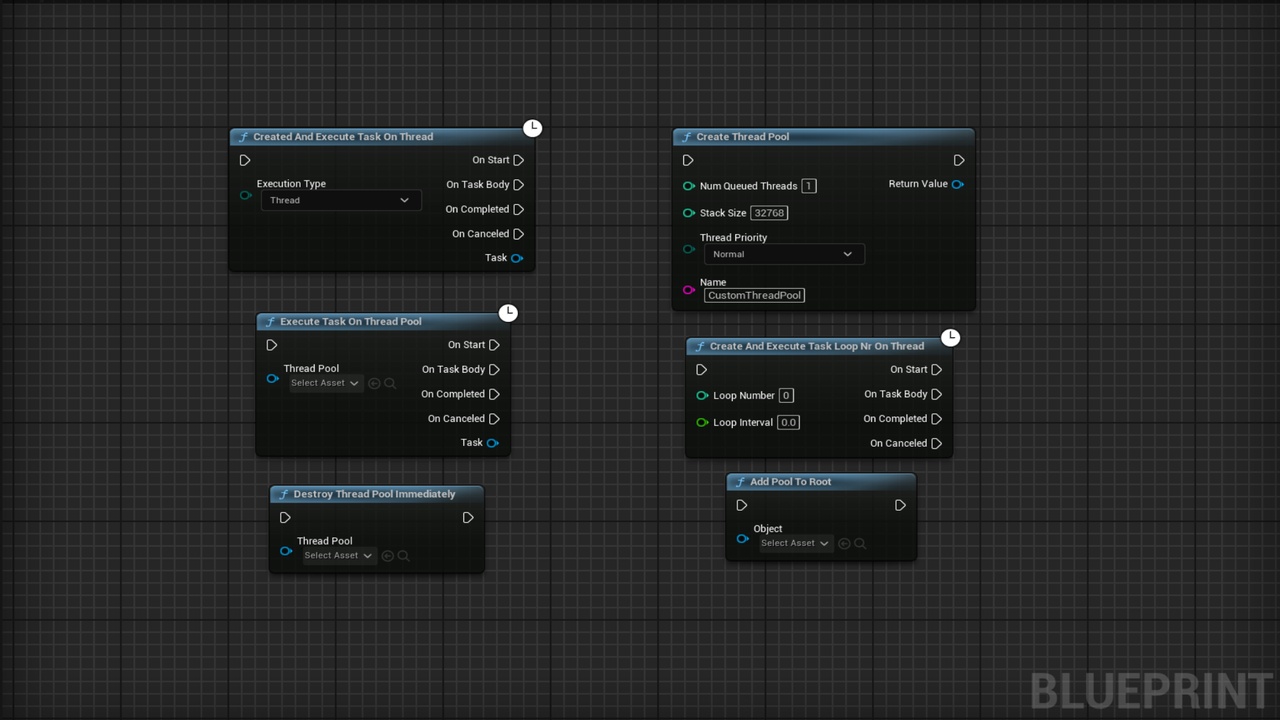Select Execute Task On Thread Pool node title
The height and width of the screenshot is (720, 1280).
351,322
